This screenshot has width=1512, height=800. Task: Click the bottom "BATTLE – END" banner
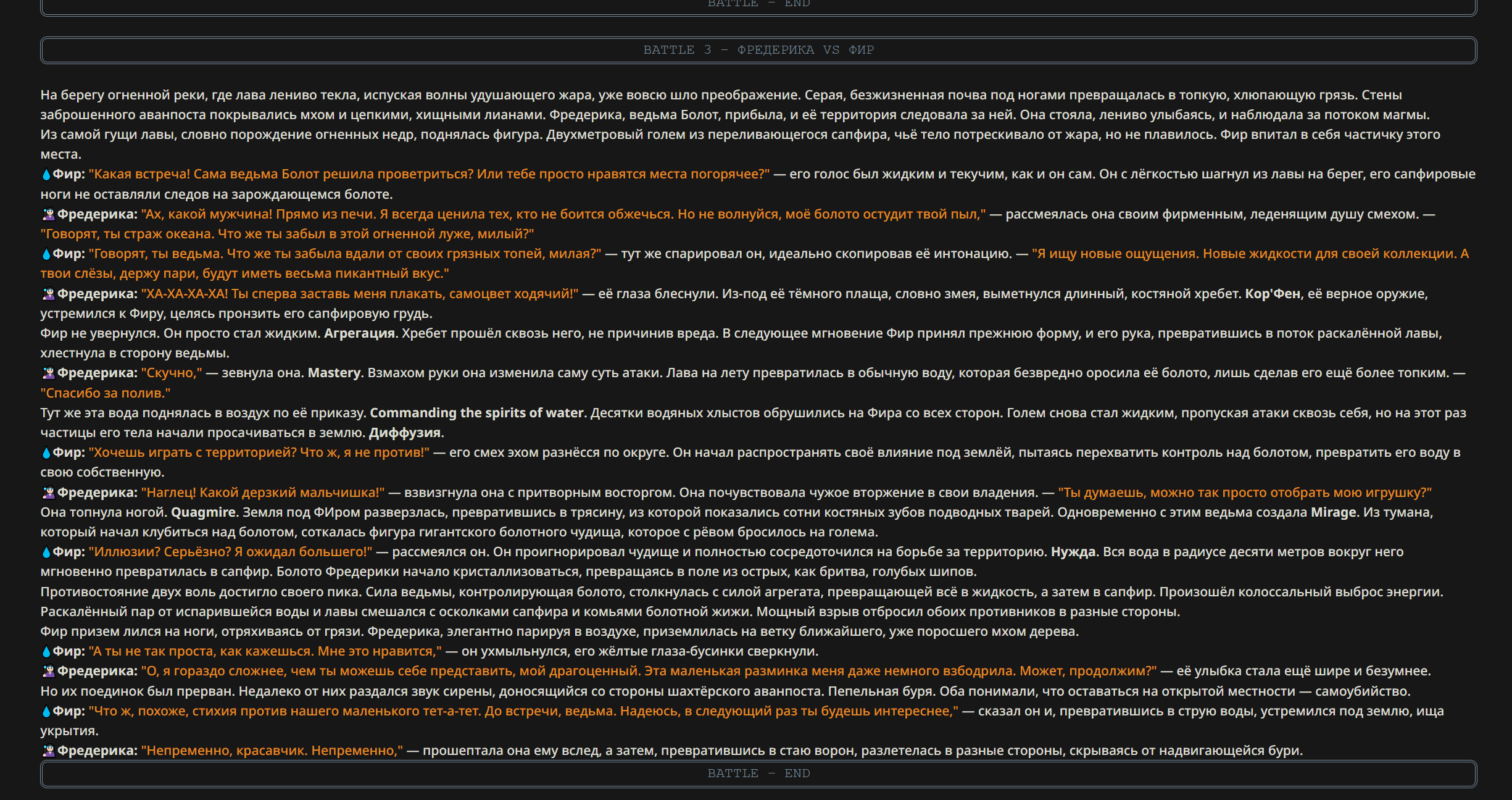coord(758,773)
